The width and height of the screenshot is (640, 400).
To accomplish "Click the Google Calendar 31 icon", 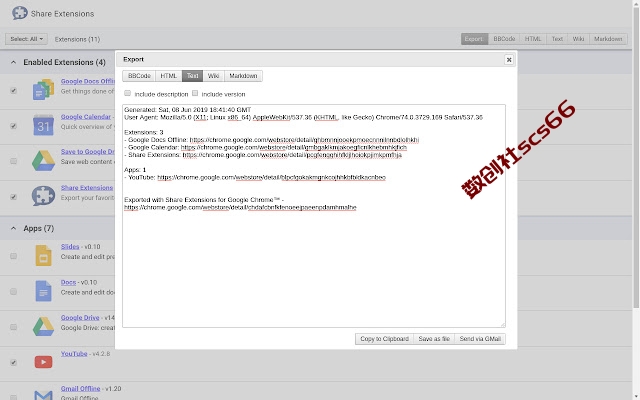I will point(43,125).
